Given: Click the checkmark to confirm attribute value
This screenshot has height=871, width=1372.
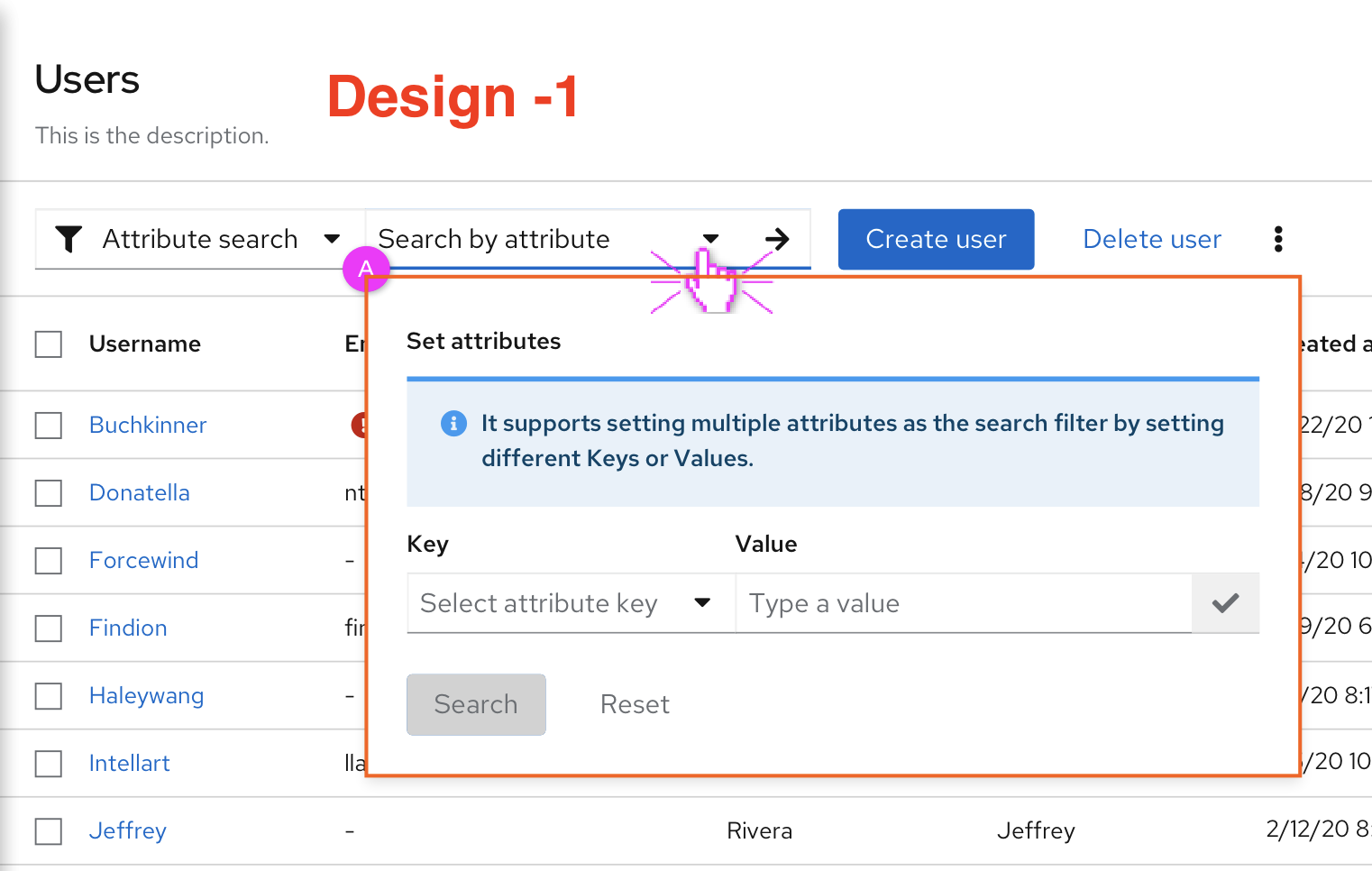Looking at the screenshot, I should pos(1225,603).
